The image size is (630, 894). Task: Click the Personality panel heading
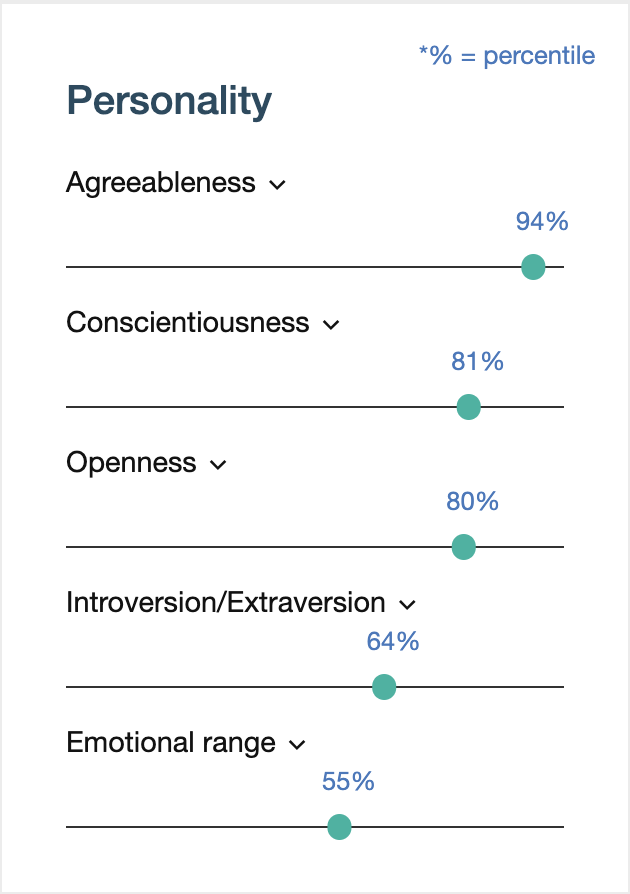coord(168,100)
